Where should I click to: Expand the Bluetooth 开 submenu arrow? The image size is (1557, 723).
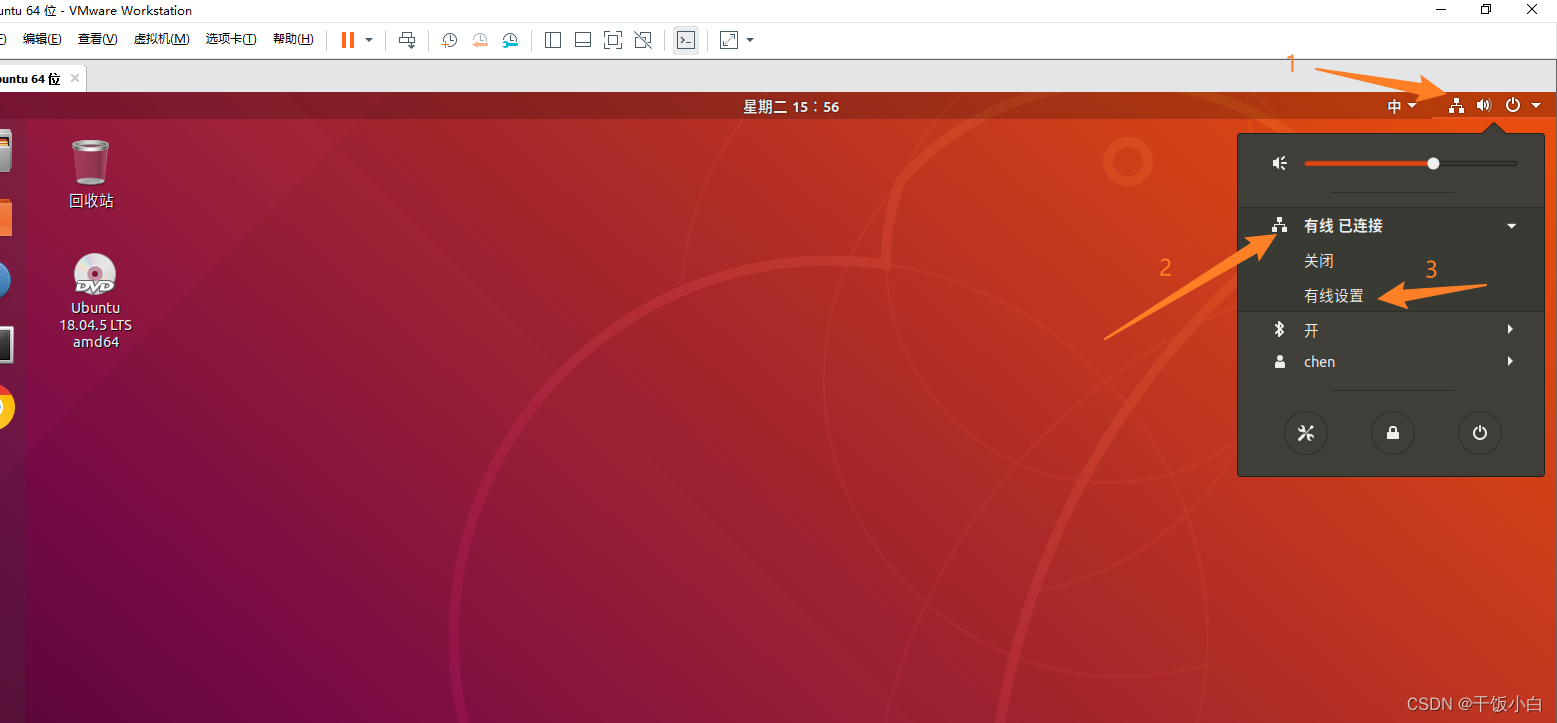[1511, 330]
